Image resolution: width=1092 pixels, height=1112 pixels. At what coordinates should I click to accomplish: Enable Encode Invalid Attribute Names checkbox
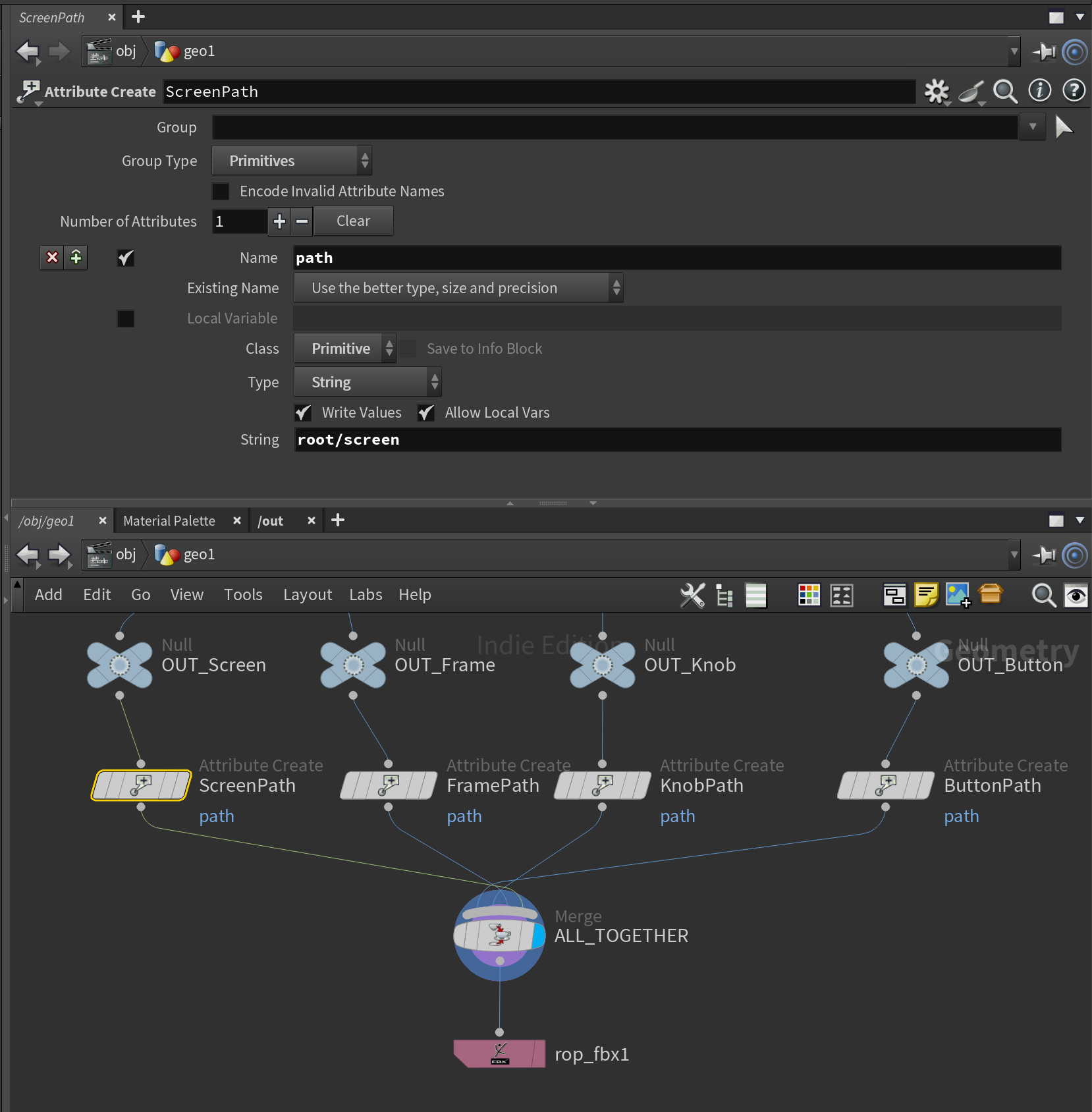point(221,192)
